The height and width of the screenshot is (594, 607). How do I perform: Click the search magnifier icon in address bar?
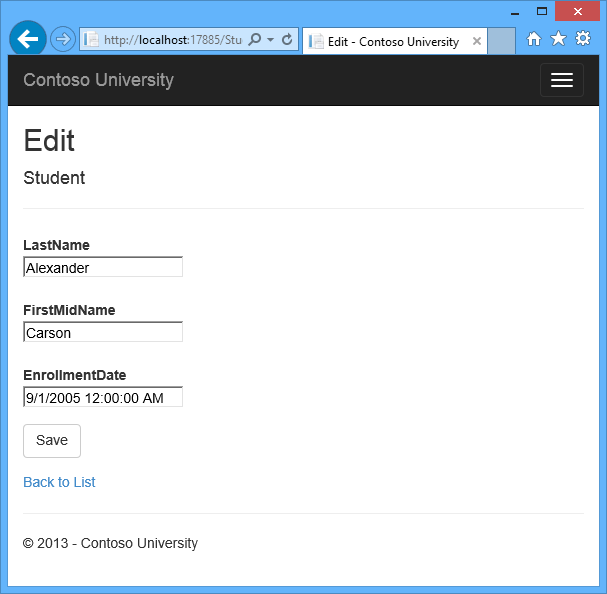[x=254, y=40]
